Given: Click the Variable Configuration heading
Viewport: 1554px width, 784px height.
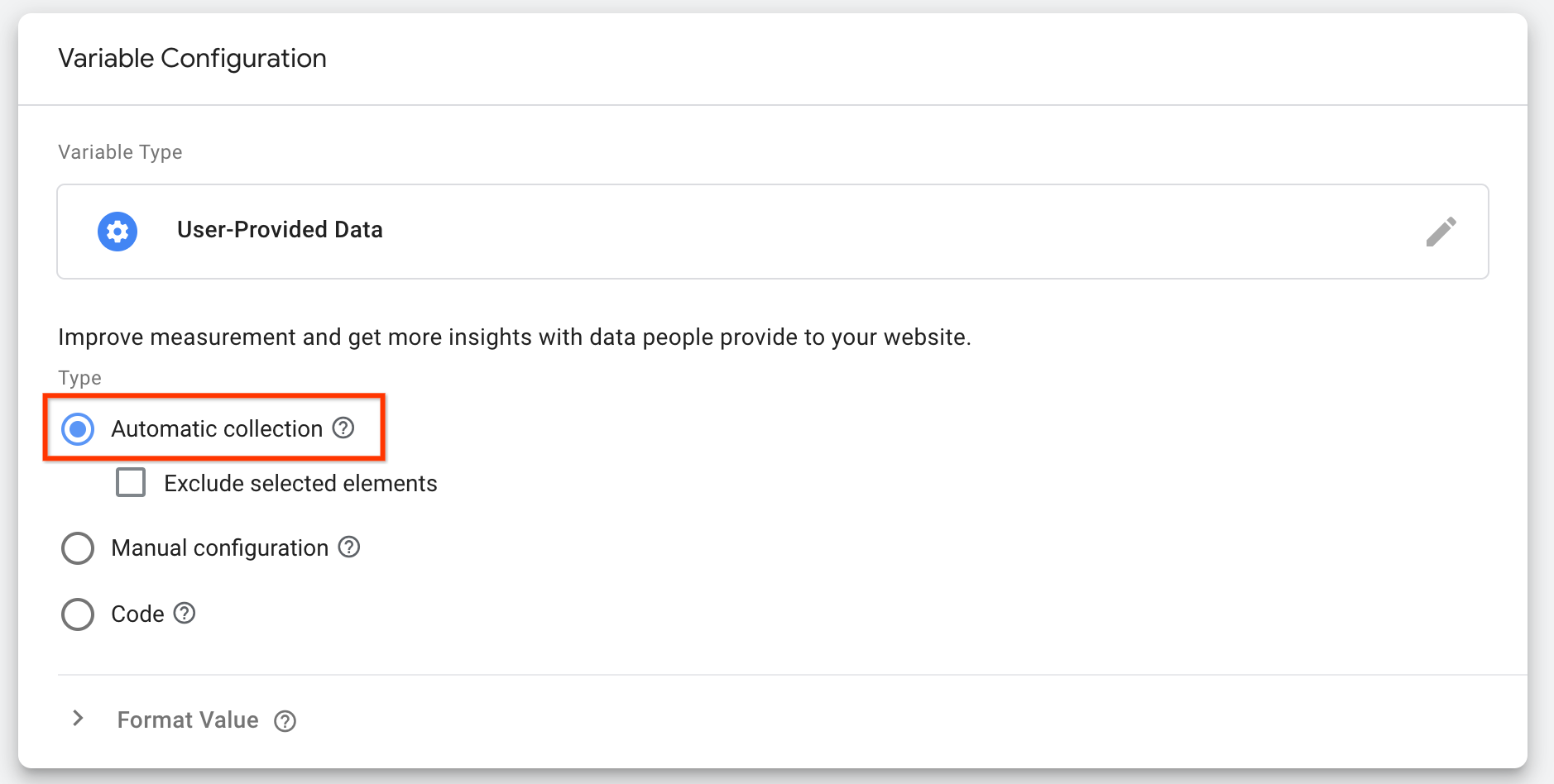Looking at the screenshot, I should pyautogui.click(x=192, y=59).
